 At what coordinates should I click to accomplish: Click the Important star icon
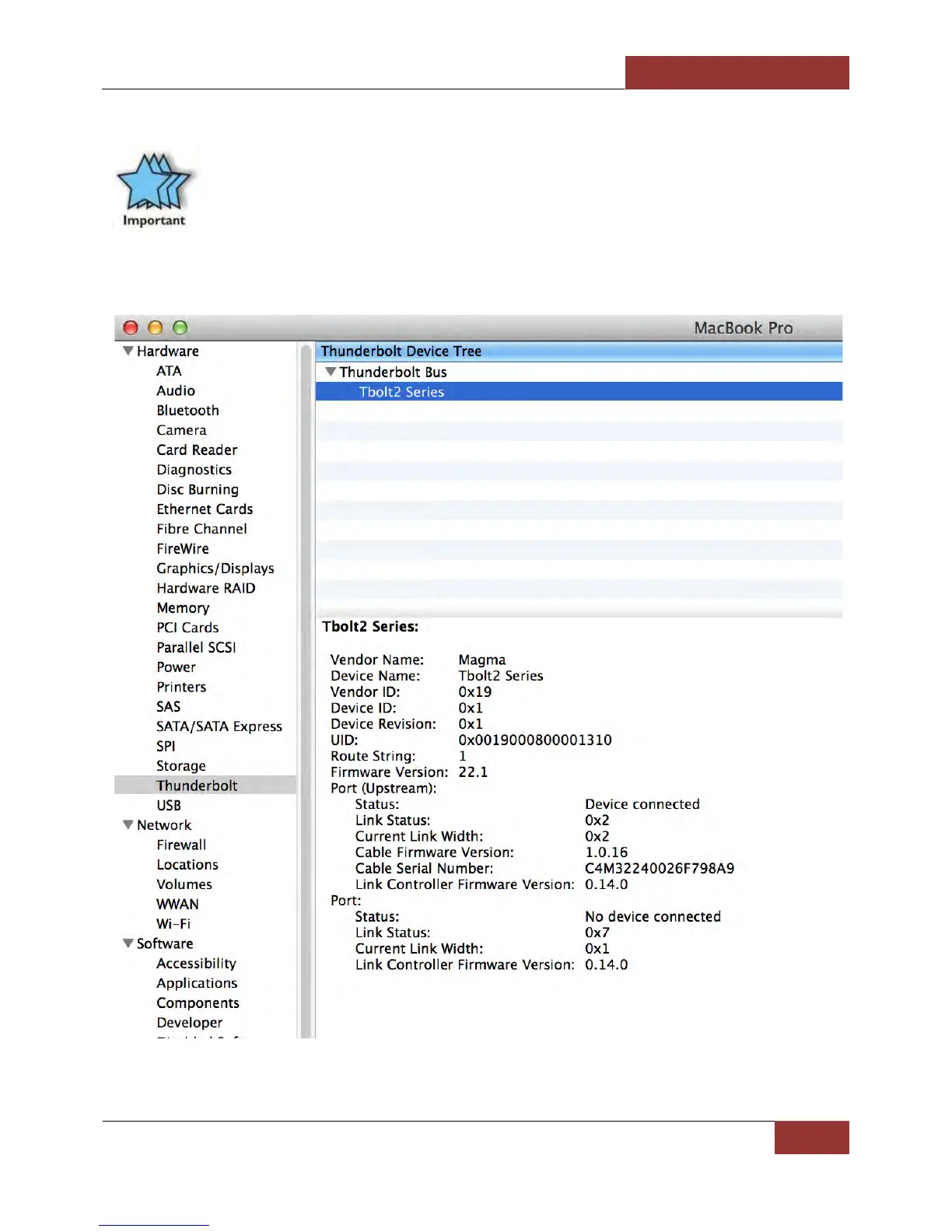(154, 190)
